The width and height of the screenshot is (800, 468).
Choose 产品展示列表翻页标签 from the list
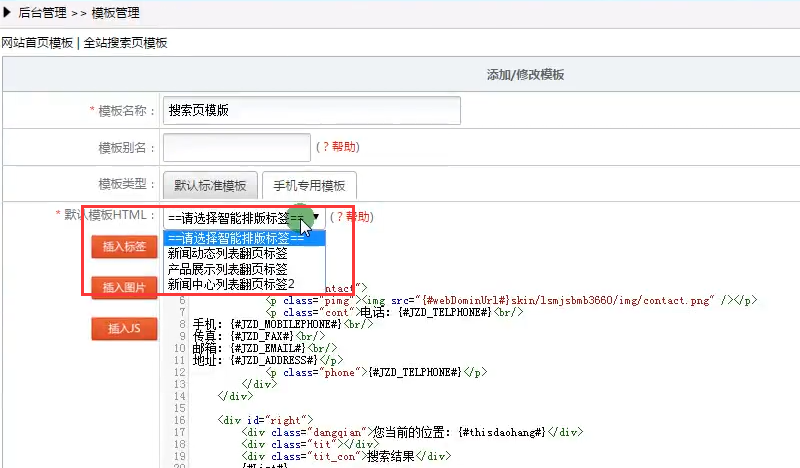click(228, 269)
